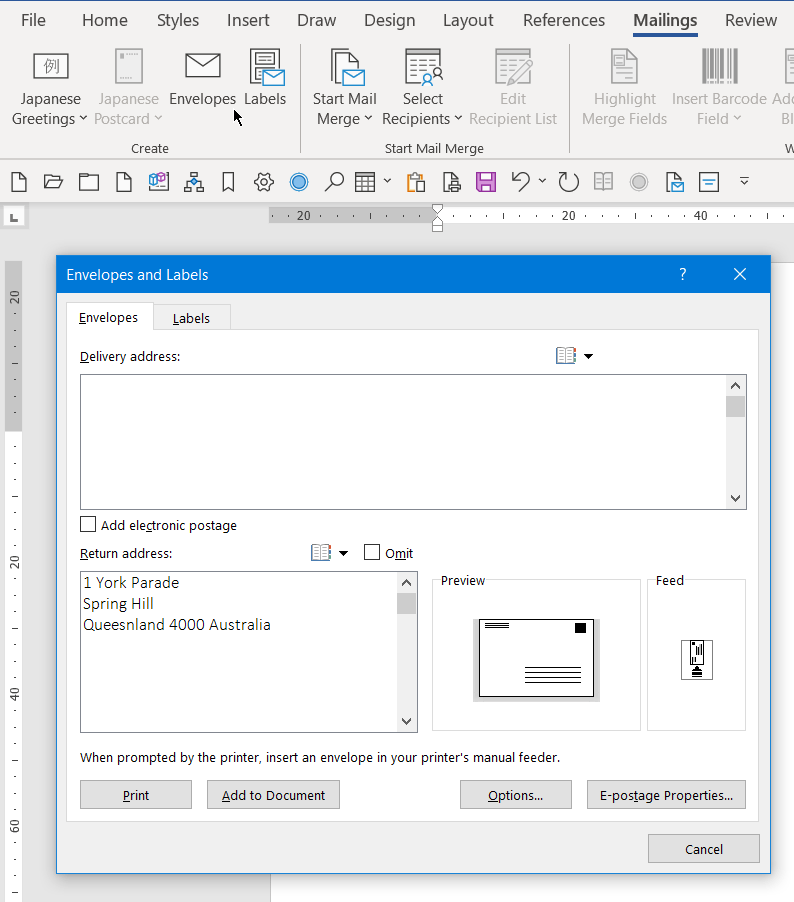Tick the Omit return address checkbox

pyautogui.click(x=372, y=552)
